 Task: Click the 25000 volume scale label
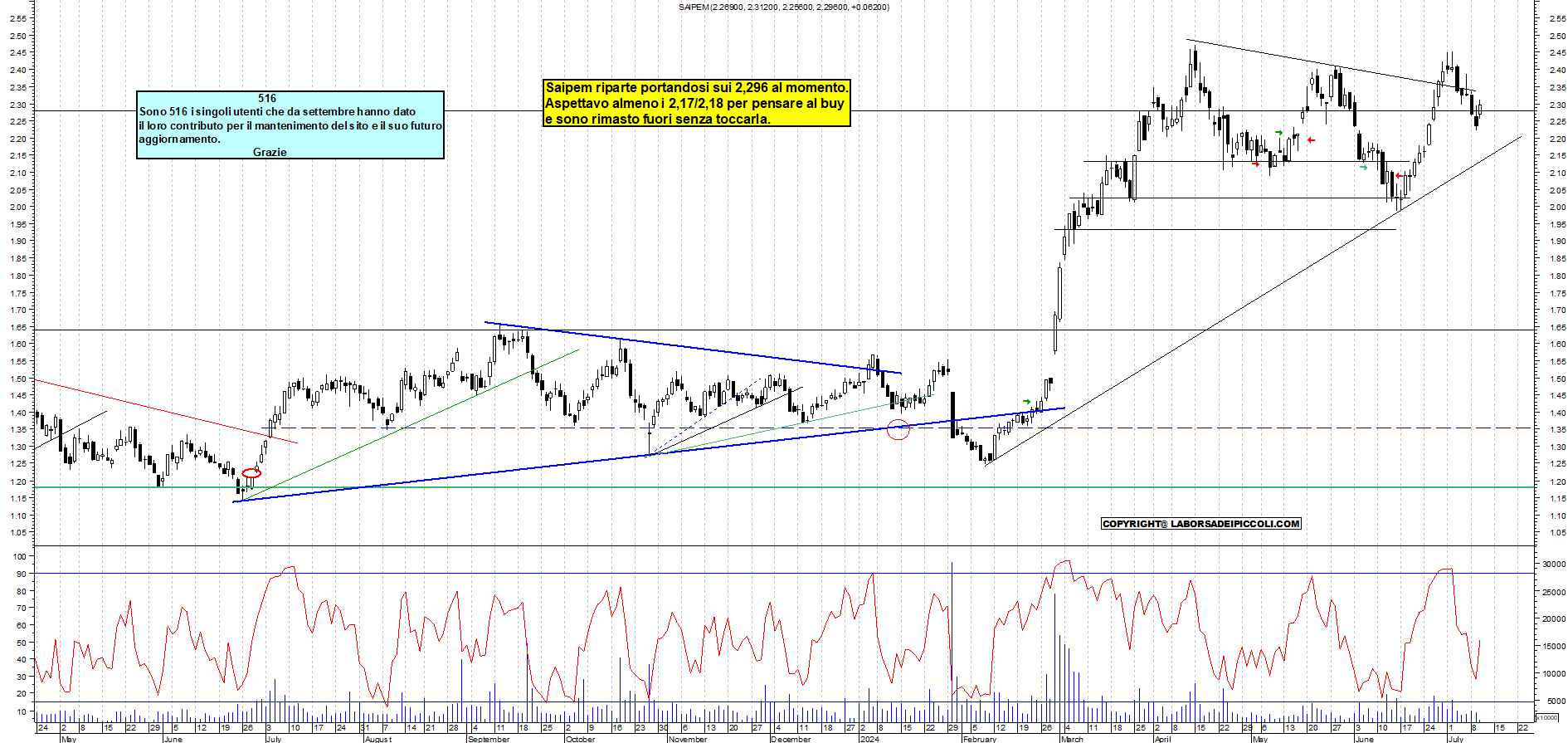click(x=1553, y=592)
